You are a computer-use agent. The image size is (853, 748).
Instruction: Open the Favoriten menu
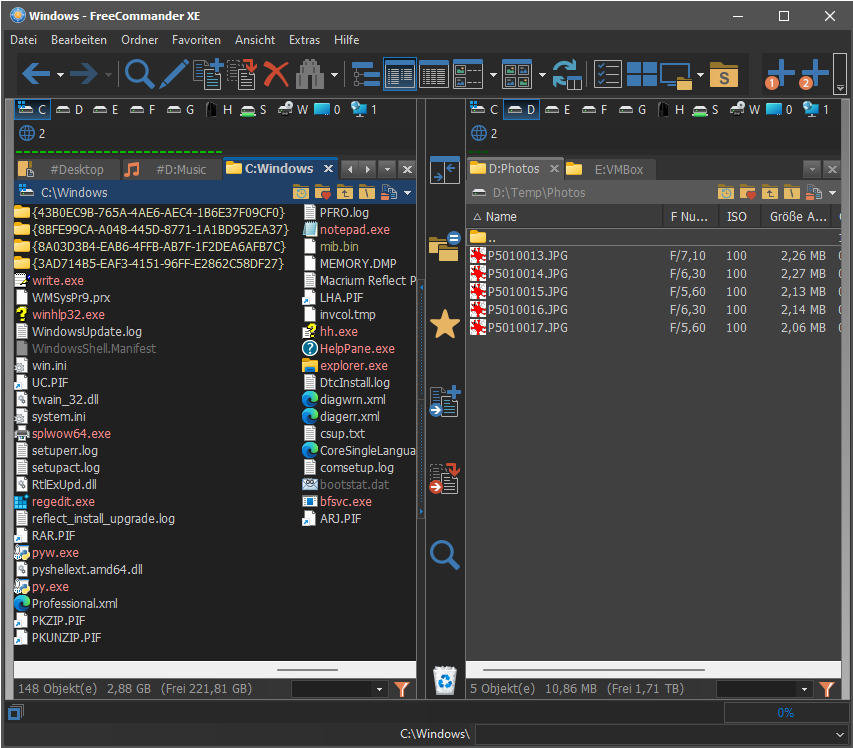pos(196,40)
